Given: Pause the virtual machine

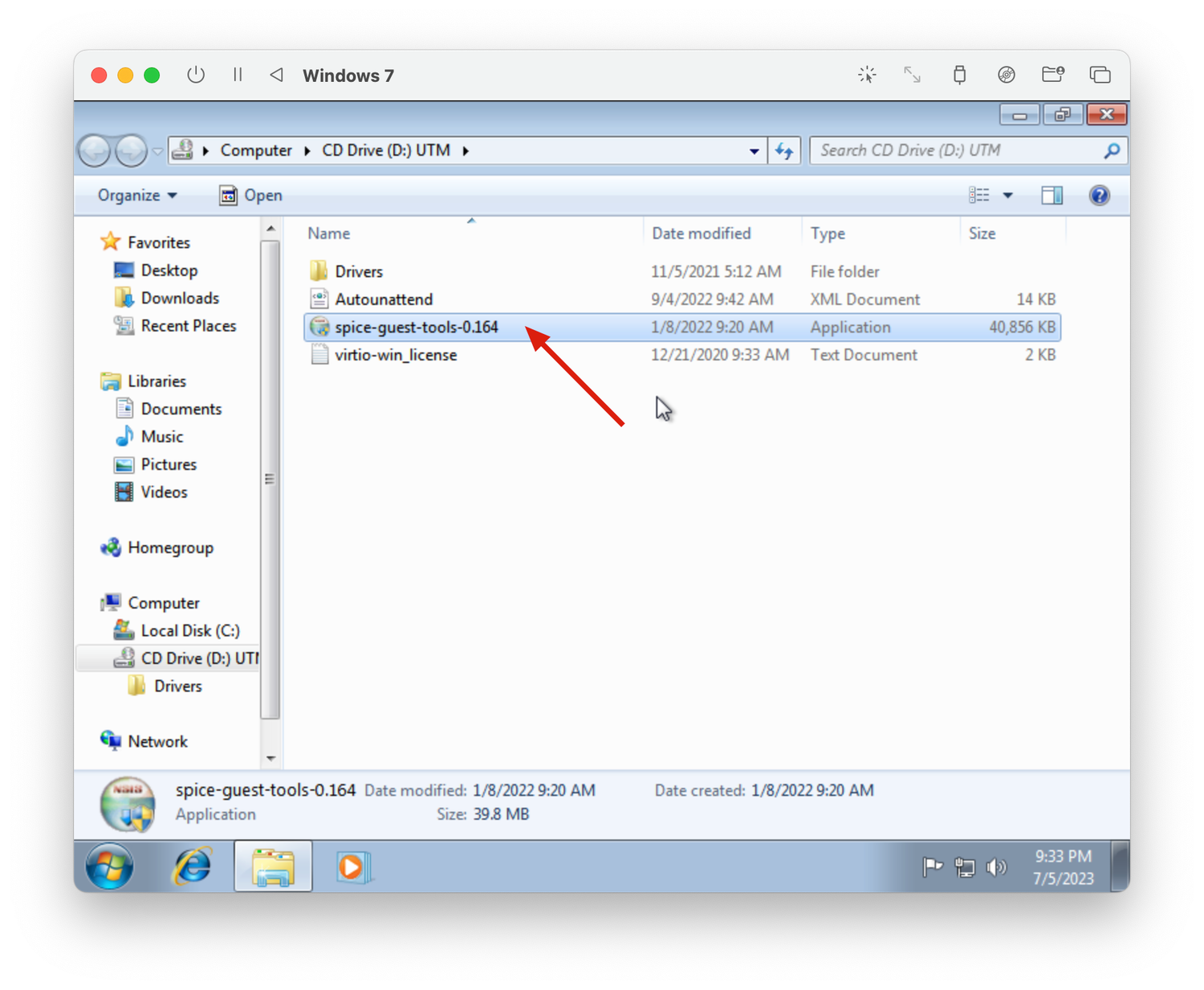Looking at the screenshot, I should point(238,75).
